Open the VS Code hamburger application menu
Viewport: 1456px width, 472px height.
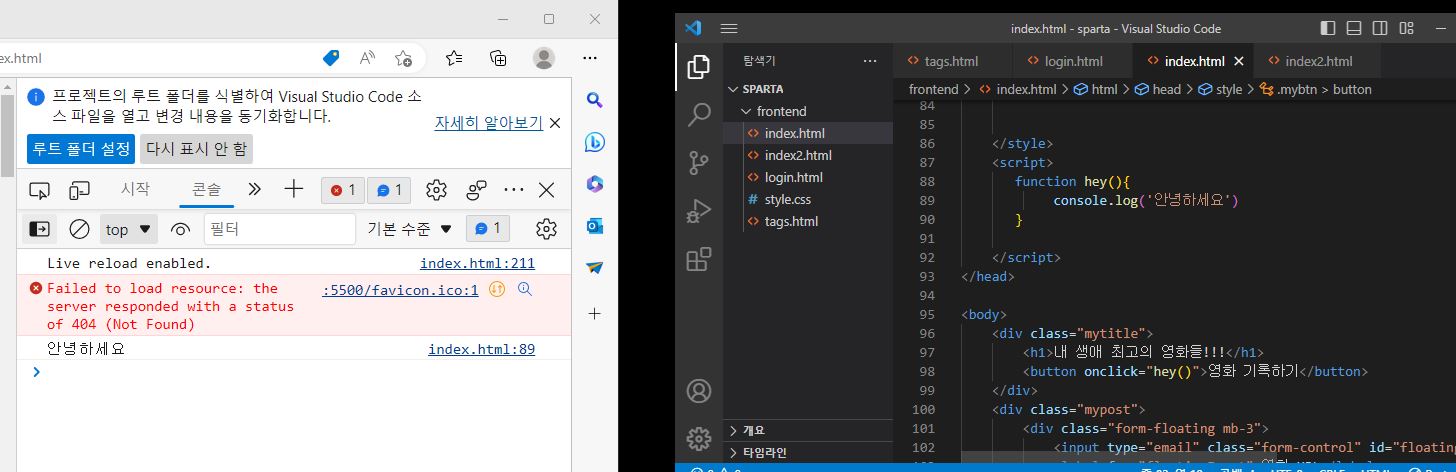(x=729, y=28)
